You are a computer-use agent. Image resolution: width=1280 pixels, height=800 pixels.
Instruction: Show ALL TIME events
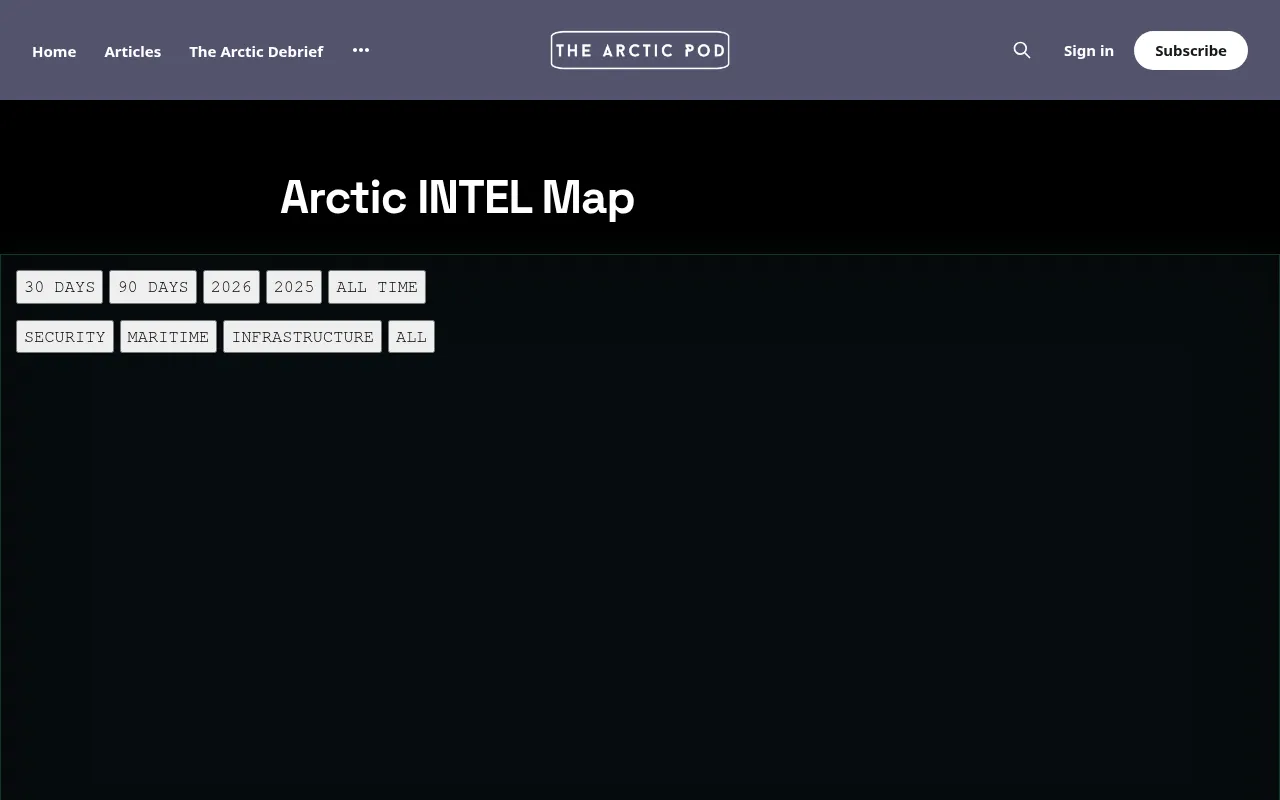(377, 287)
